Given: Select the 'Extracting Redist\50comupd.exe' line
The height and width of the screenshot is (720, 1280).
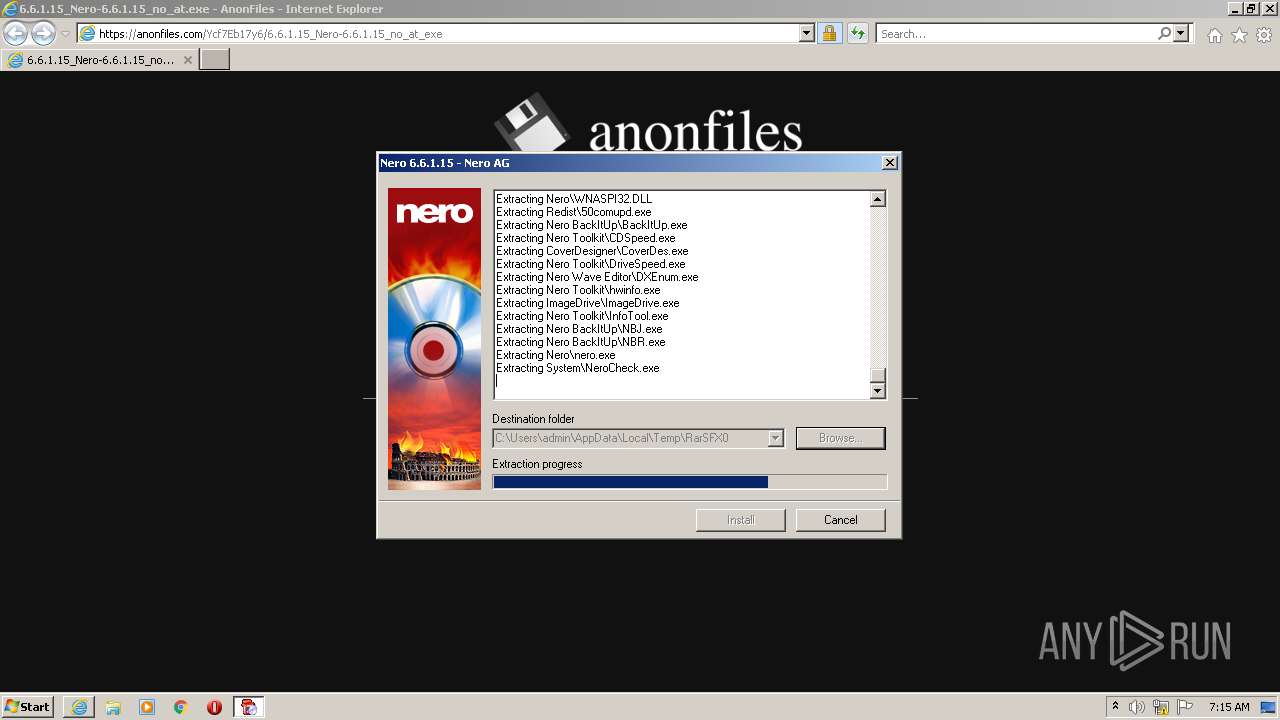Looking at the screenshot, I should pyautogui.click(x=574, y=212).
